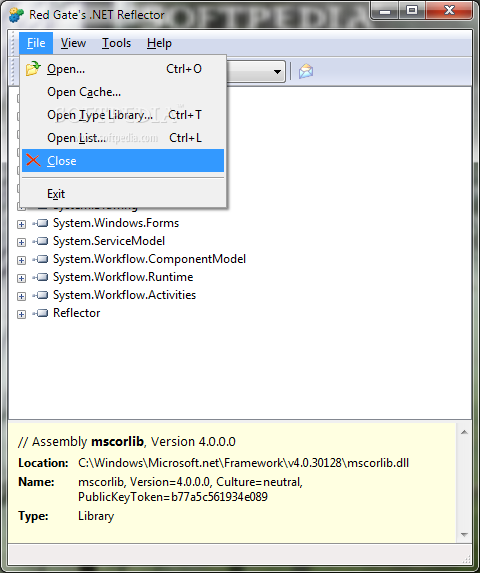Select System.Workflow.Activities assembly
This screenshot has width=480, height=573.
click(125, 295)
